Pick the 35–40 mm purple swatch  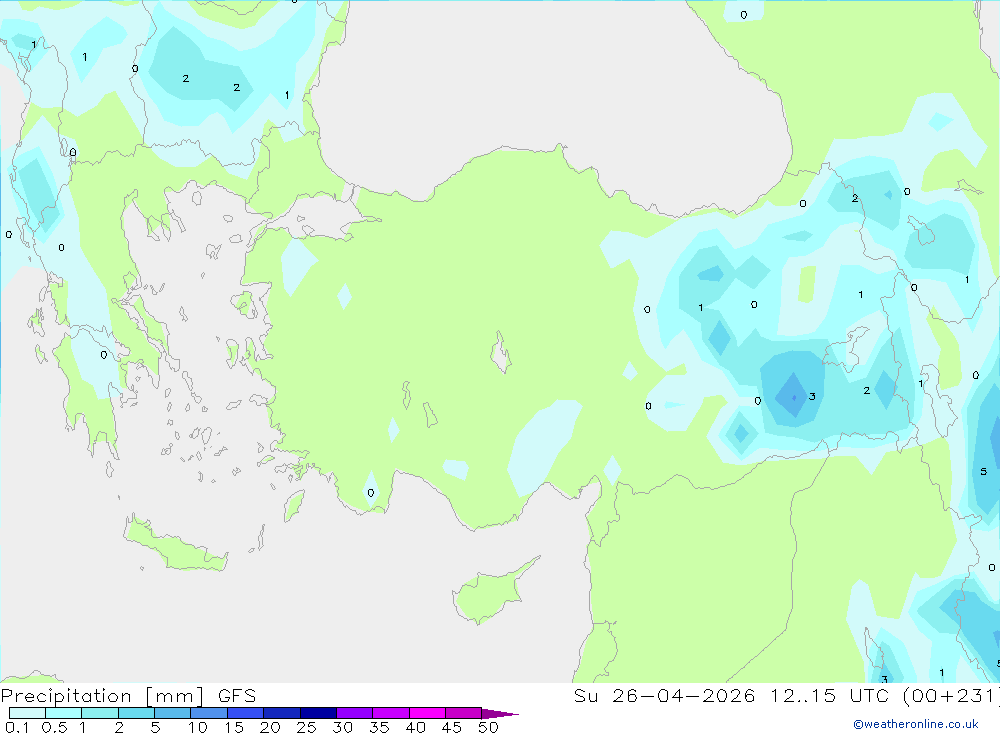391,713
